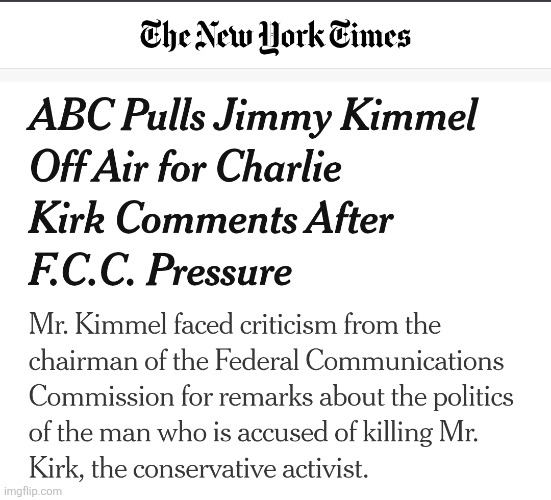Viewport: 551px width, 500px height.
Task: Click The New York Times logo
Action: coord(275,36)
